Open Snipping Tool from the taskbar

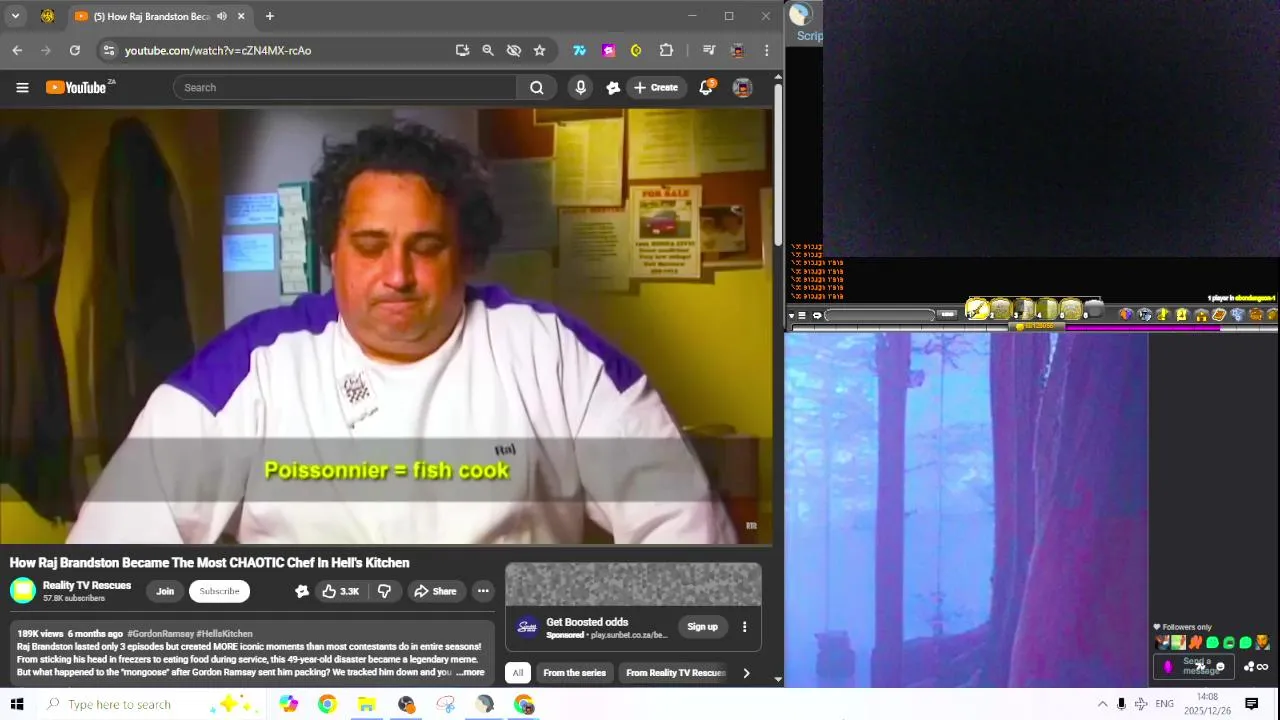pyautogui.click(x=446, y=705)
